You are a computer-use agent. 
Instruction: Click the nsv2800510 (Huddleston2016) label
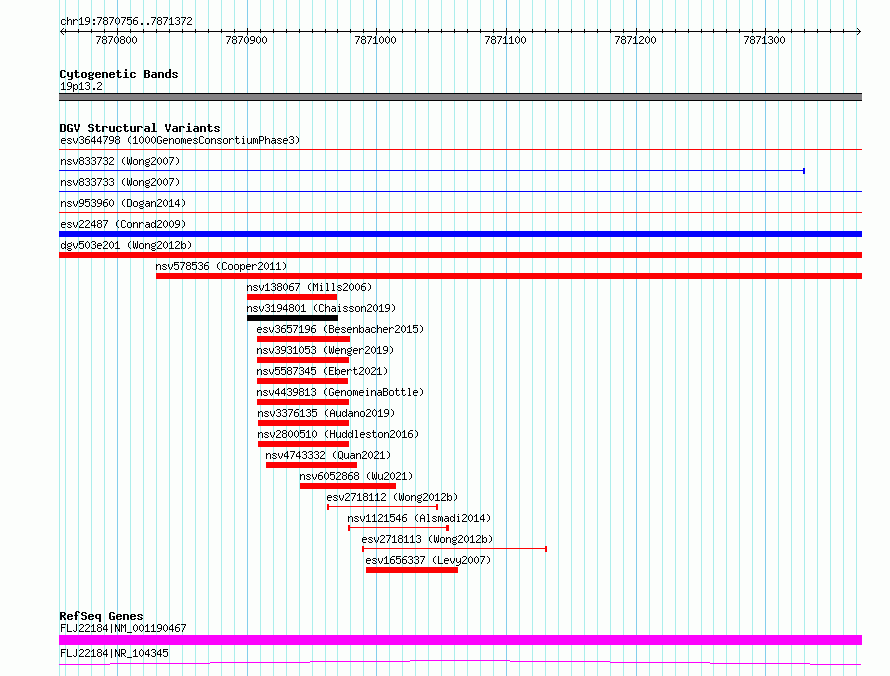tap(338, 434)
